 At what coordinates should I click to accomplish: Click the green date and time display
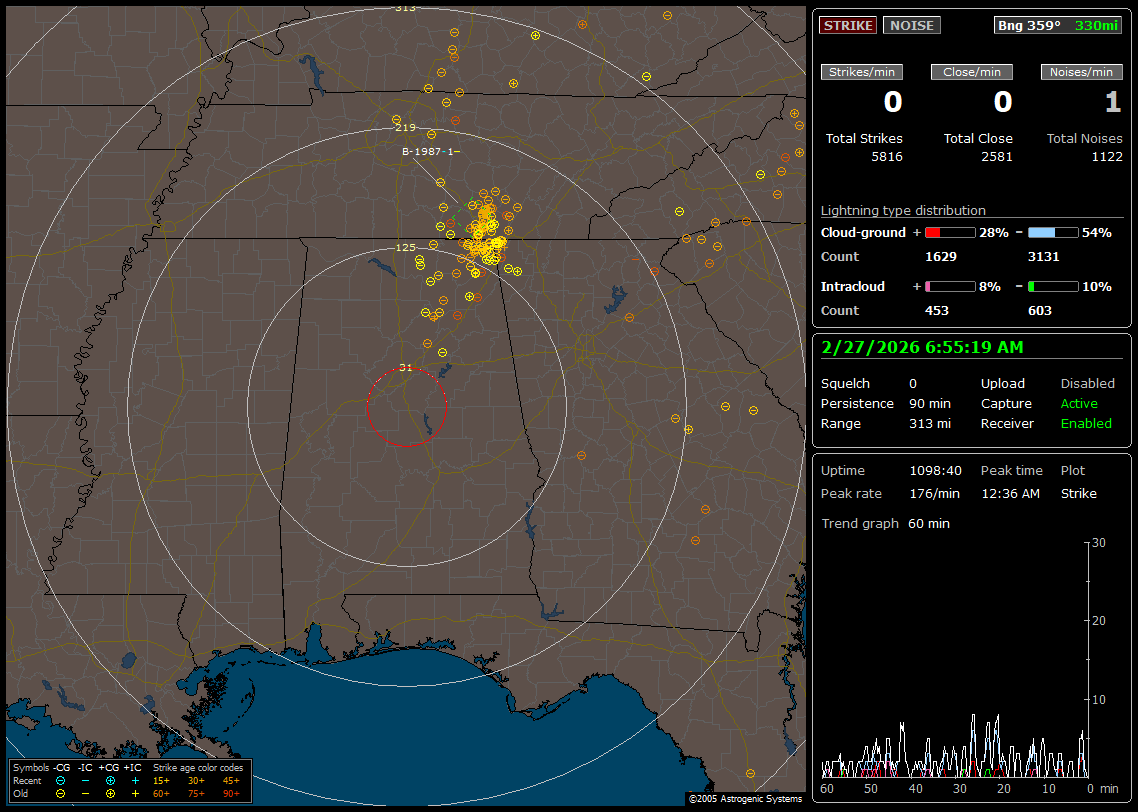click(921, 347)
